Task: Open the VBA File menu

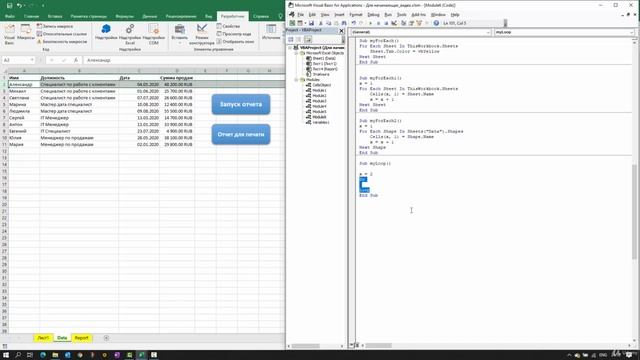Action: click(x=300, y=15)
